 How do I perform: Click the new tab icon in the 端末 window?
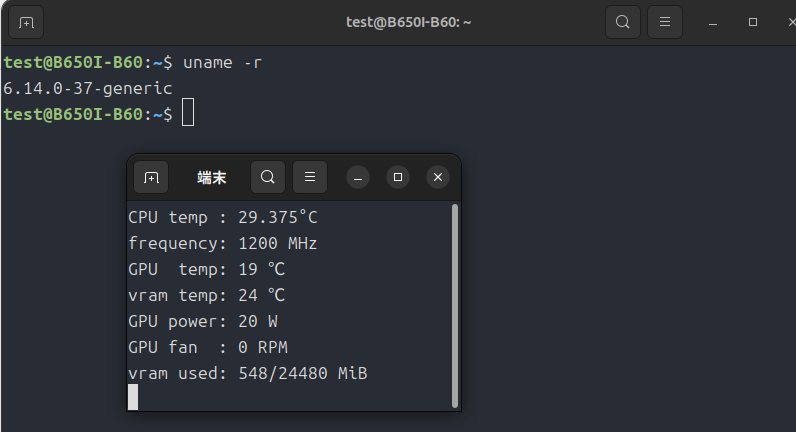coord(151,177)
